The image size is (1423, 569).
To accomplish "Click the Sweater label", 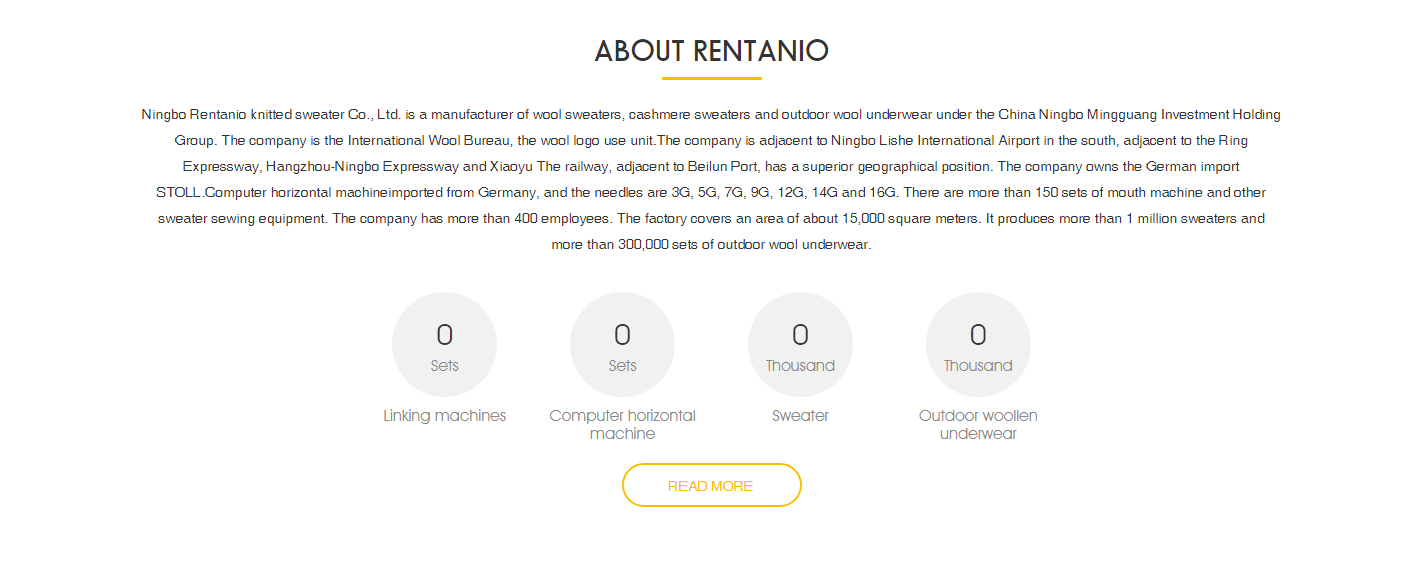I will pos(800,416).
